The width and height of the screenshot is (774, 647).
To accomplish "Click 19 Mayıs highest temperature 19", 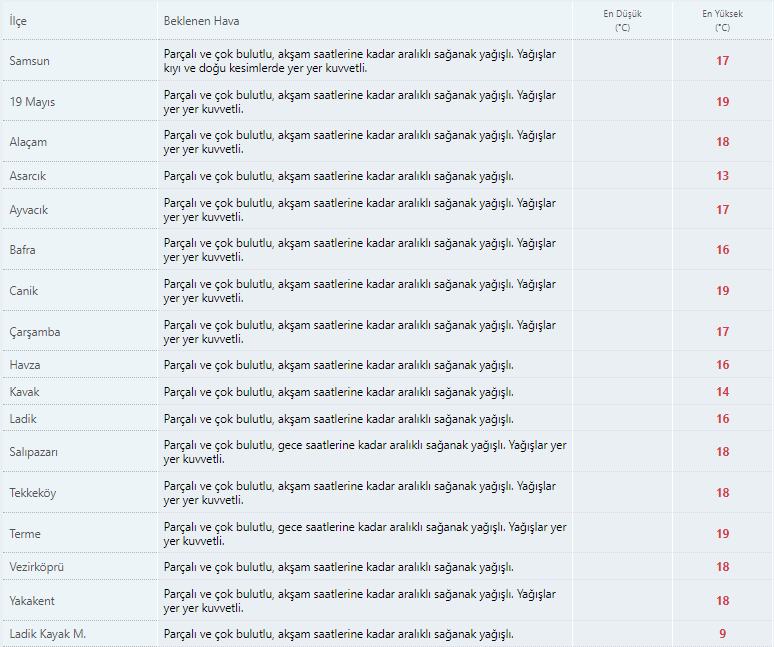I will (723, 102).
